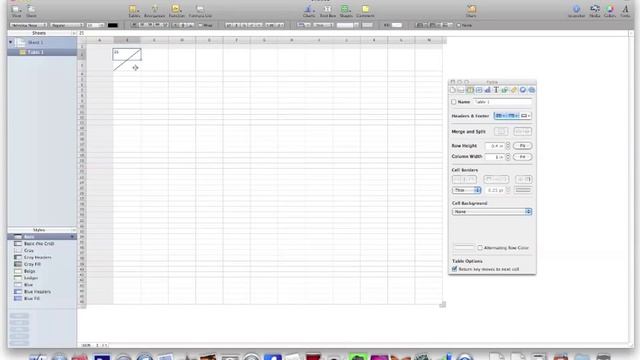Viewport: 640px width, 360px height.
Task: Click the alternating row color well
Action: tap(464, 248)
